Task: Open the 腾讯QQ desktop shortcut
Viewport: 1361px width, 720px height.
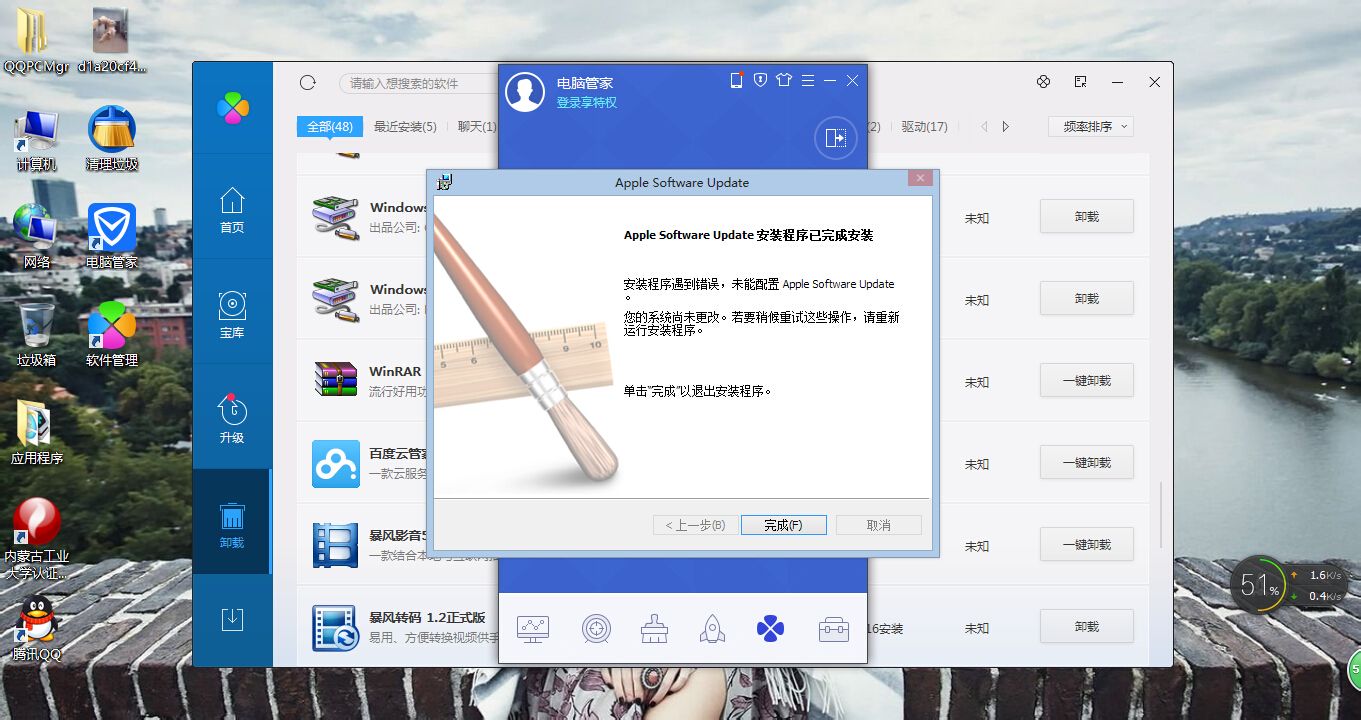Action: click(x=37, y=629)
